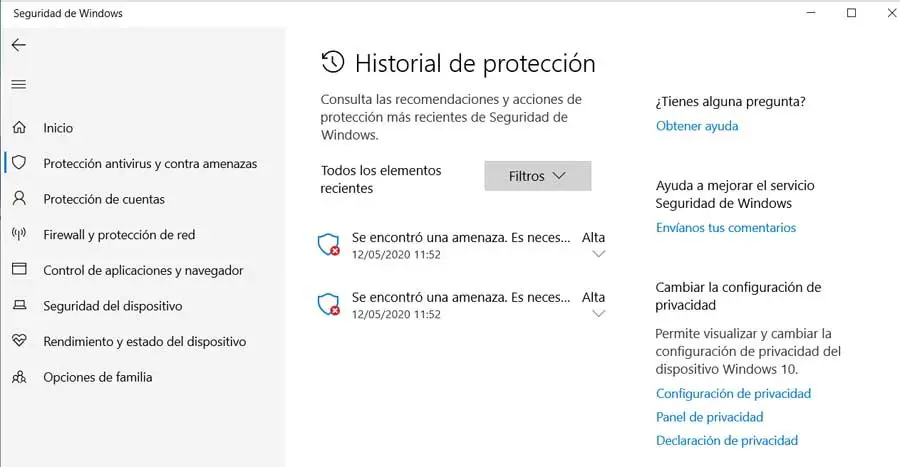Viewport: 900px width, 467px height.
Task: Click the app and browser control icon
Action: pyautogui.click(x=18, y=270)
